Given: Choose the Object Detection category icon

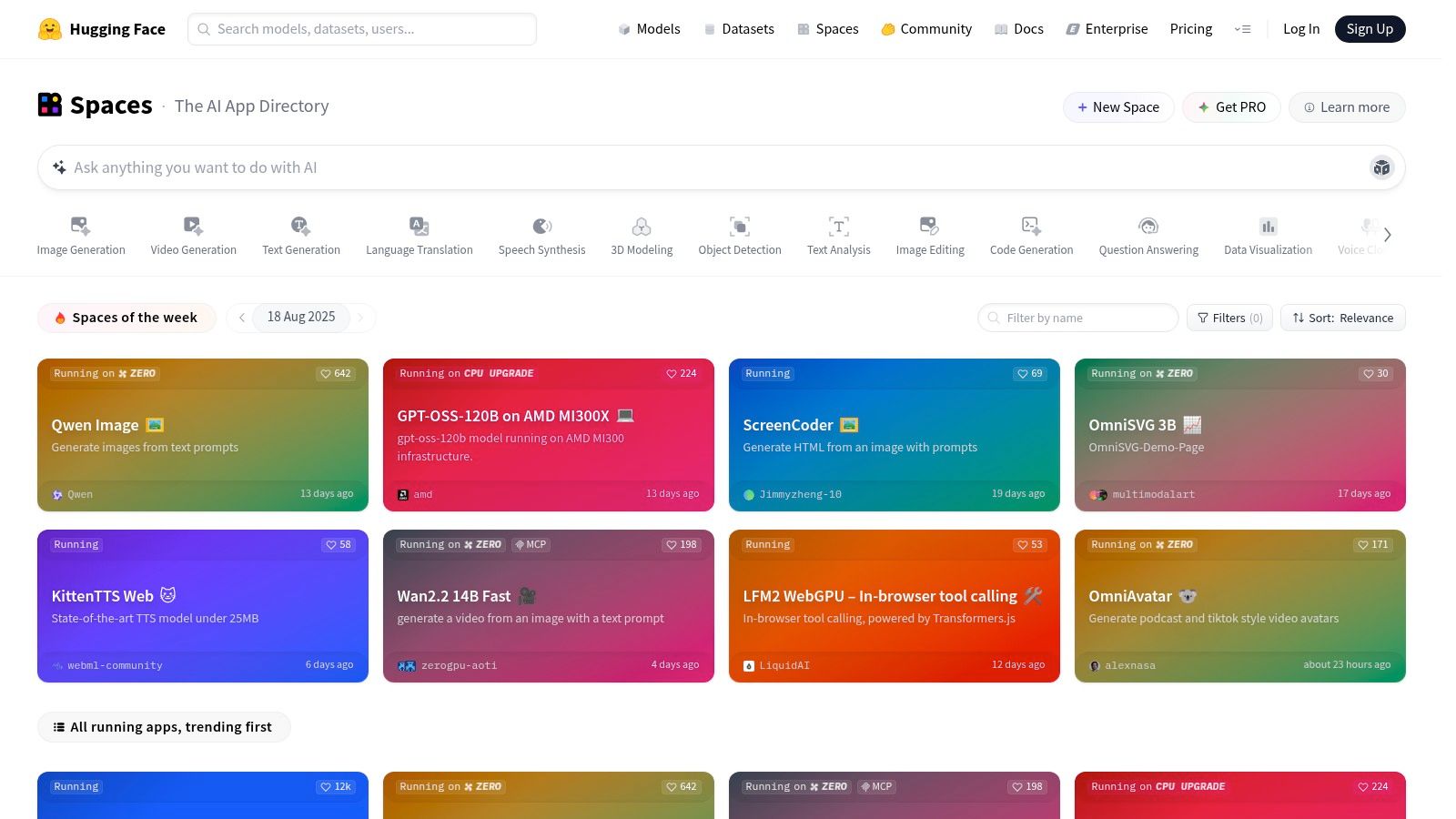Looking at the screenshot, I should pyautogui.click(x=740, y=227).
